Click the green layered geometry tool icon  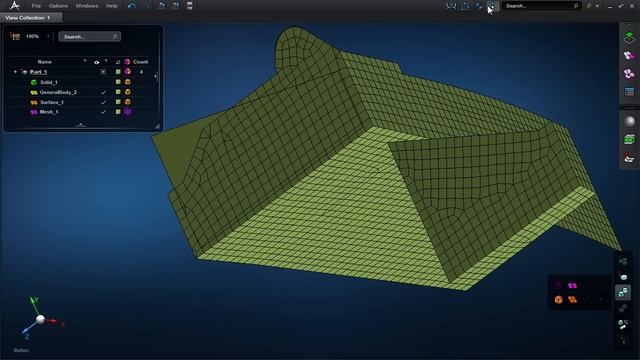pyautogui.click(x=629, y=37)
